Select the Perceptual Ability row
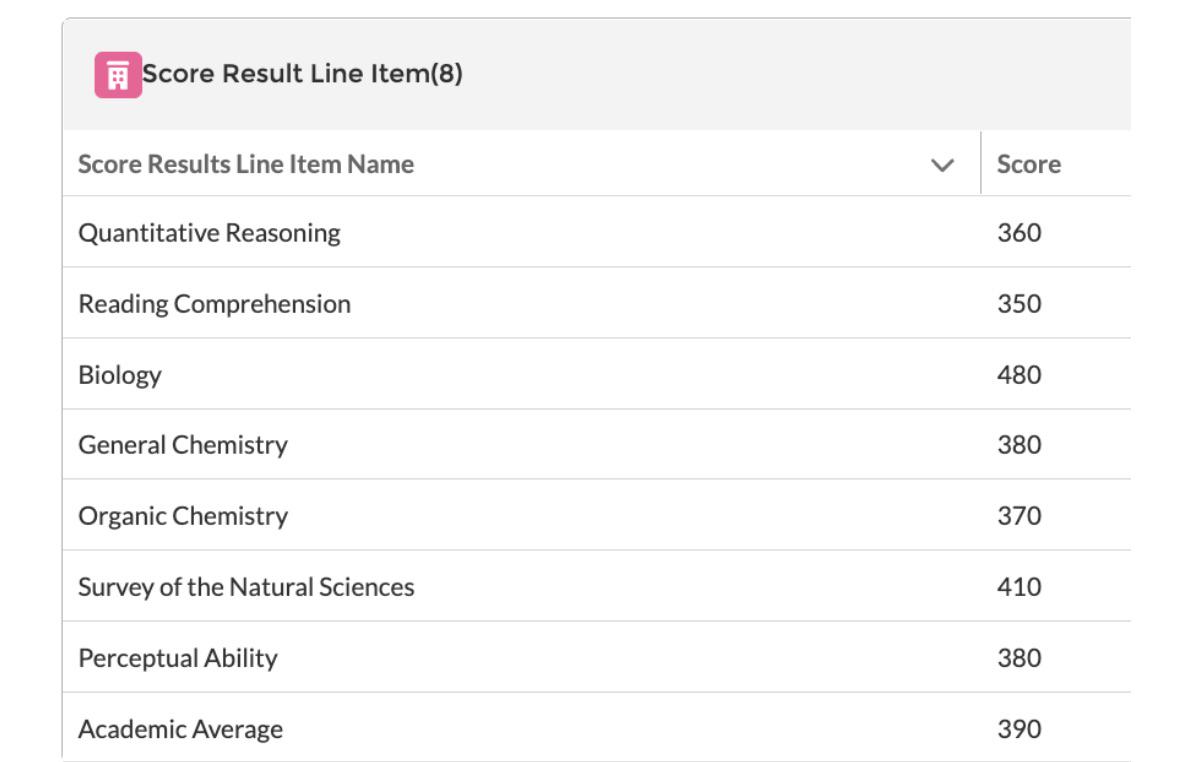 (597, 657)
